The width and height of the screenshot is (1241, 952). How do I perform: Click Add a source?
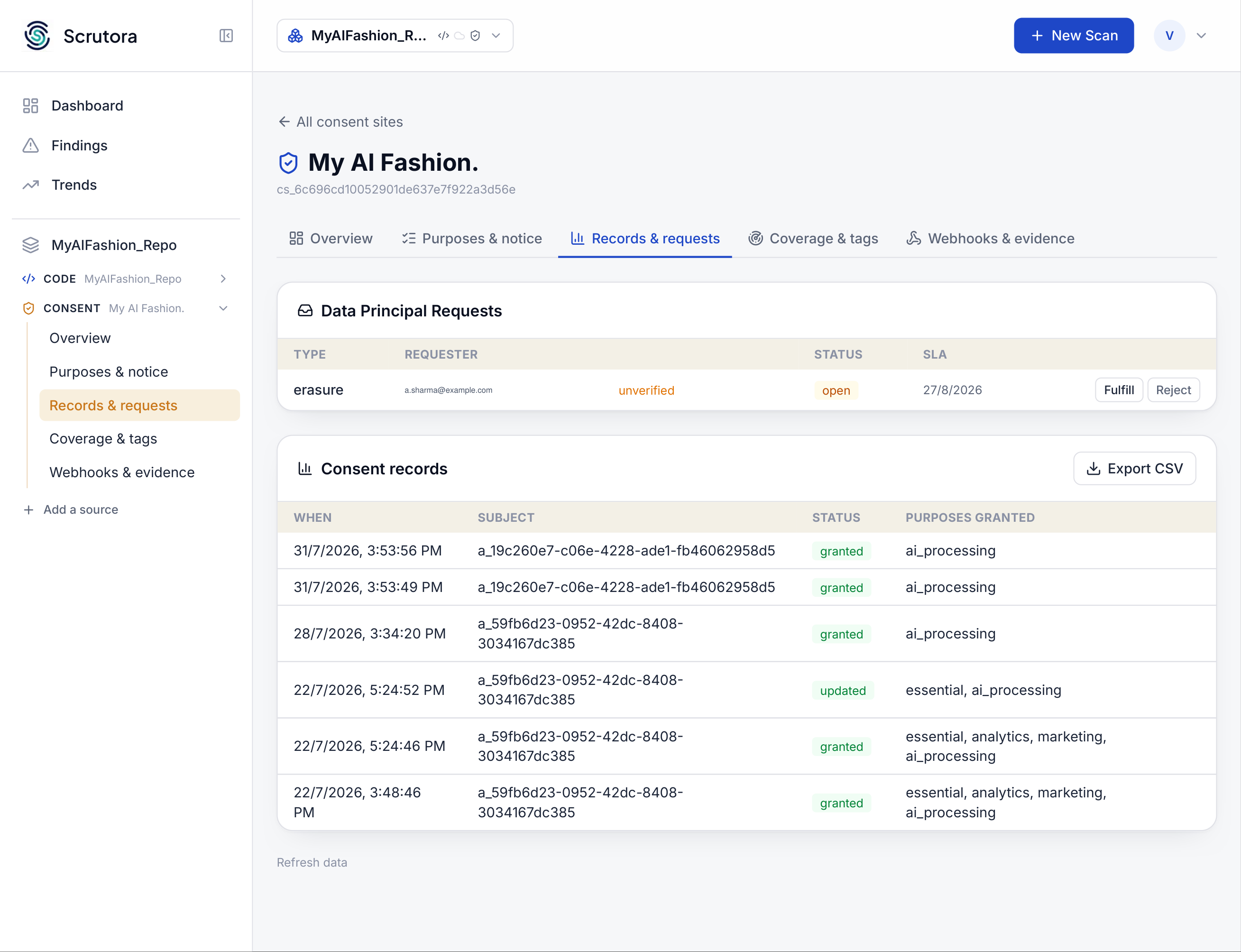81,509
